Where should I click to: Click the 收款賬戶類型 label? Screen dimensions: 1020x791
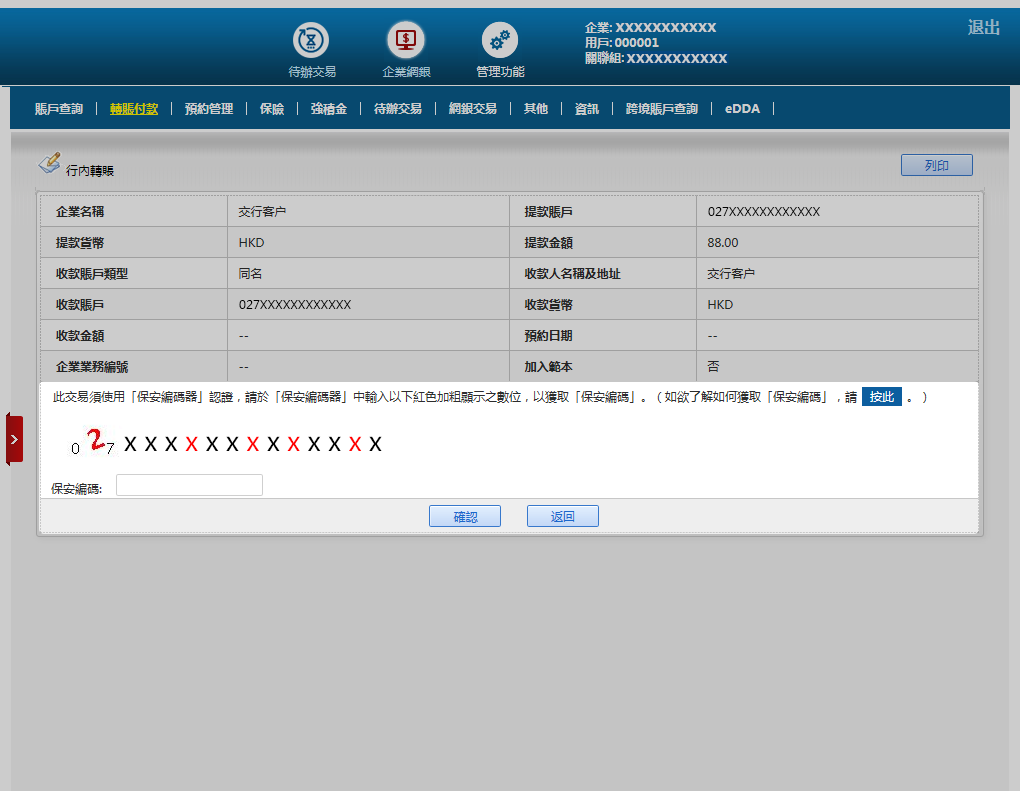point(92,274)
